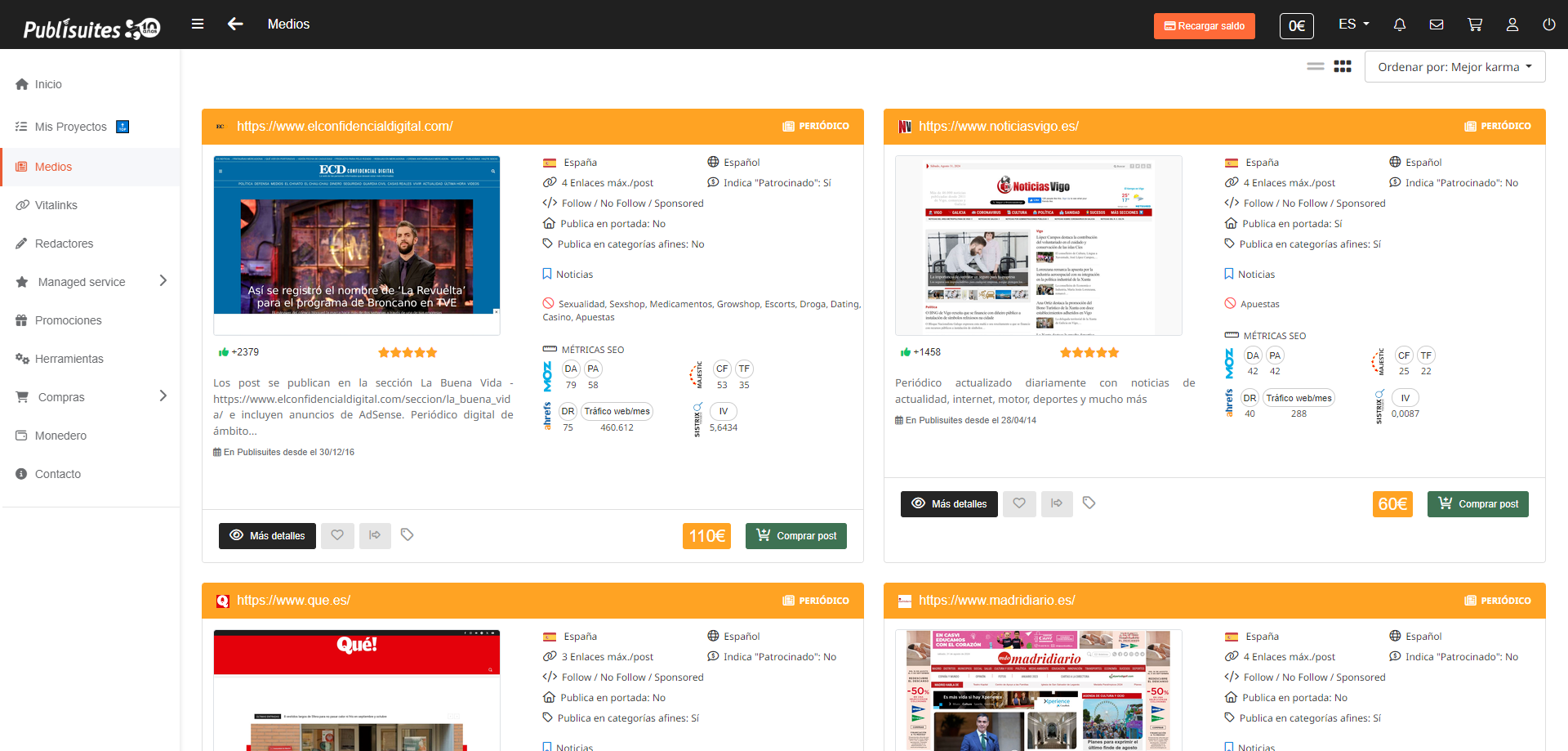Click 'Comprar post' for noticiasvigo.es
Screen dimensions: 1568x751
click(1477, 503)
